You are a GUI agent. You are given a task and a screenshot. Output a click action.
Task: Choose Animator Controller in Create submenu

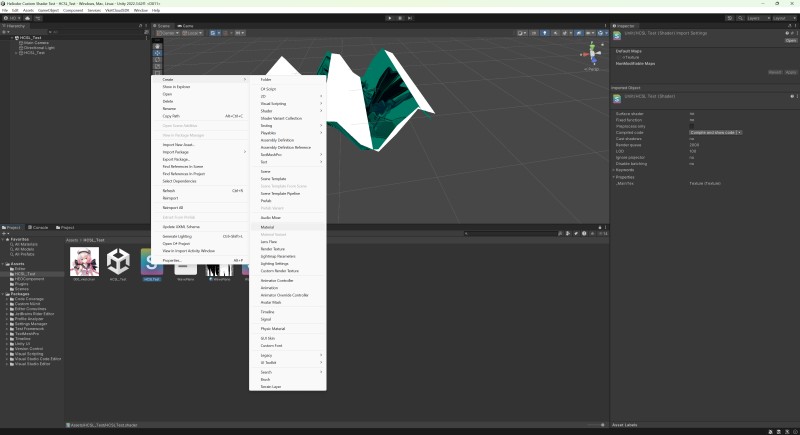(288, 280)
